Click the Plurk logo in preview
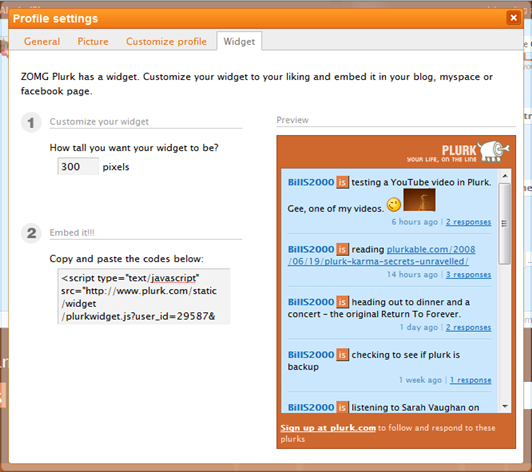The width and height of the screenshot is (532, 472). pyautogui.click(x=458, y=152)
